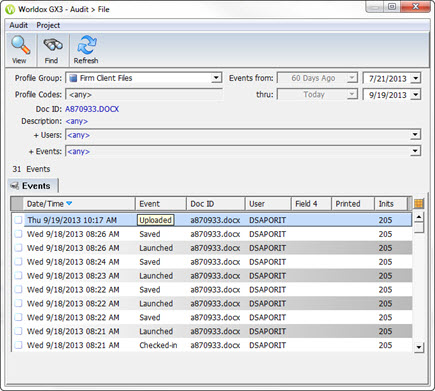The height and width of the screenshot is (391, 435).
Task: Click the Date/Time sort arrow indicator
Action: click(x=69, y=203)
